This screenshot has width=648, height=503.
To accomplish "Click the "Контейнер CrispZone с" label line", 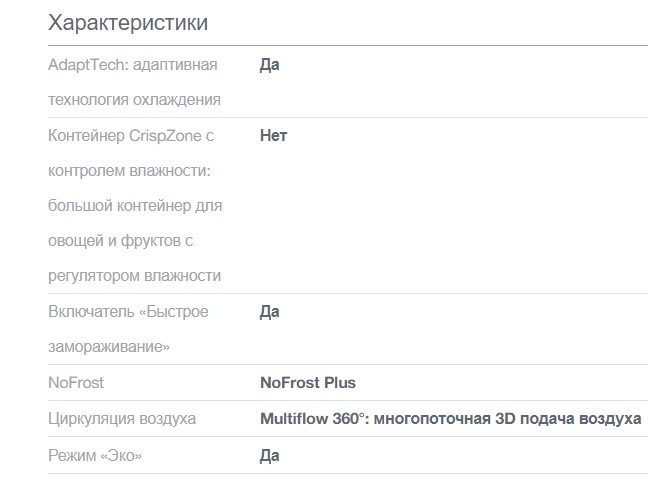I will [x=131, y=135].
